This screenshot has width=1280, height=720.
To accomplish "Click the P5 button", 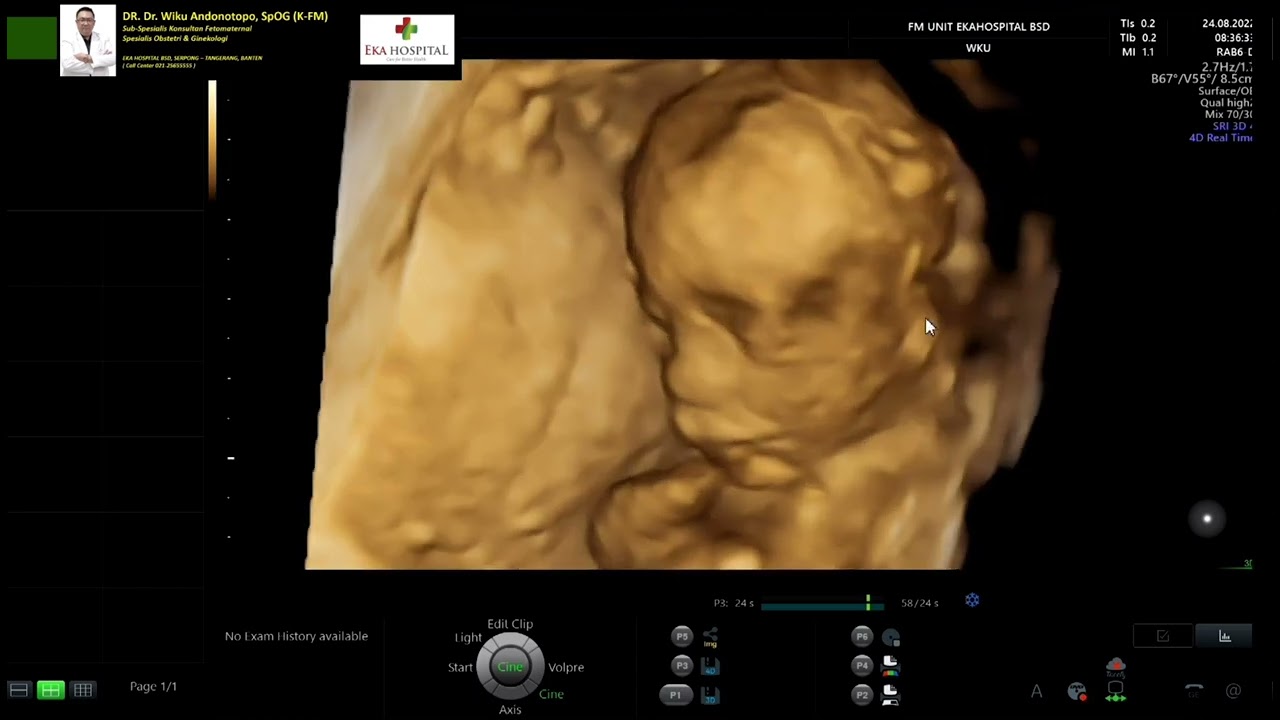I will [682, 636].
